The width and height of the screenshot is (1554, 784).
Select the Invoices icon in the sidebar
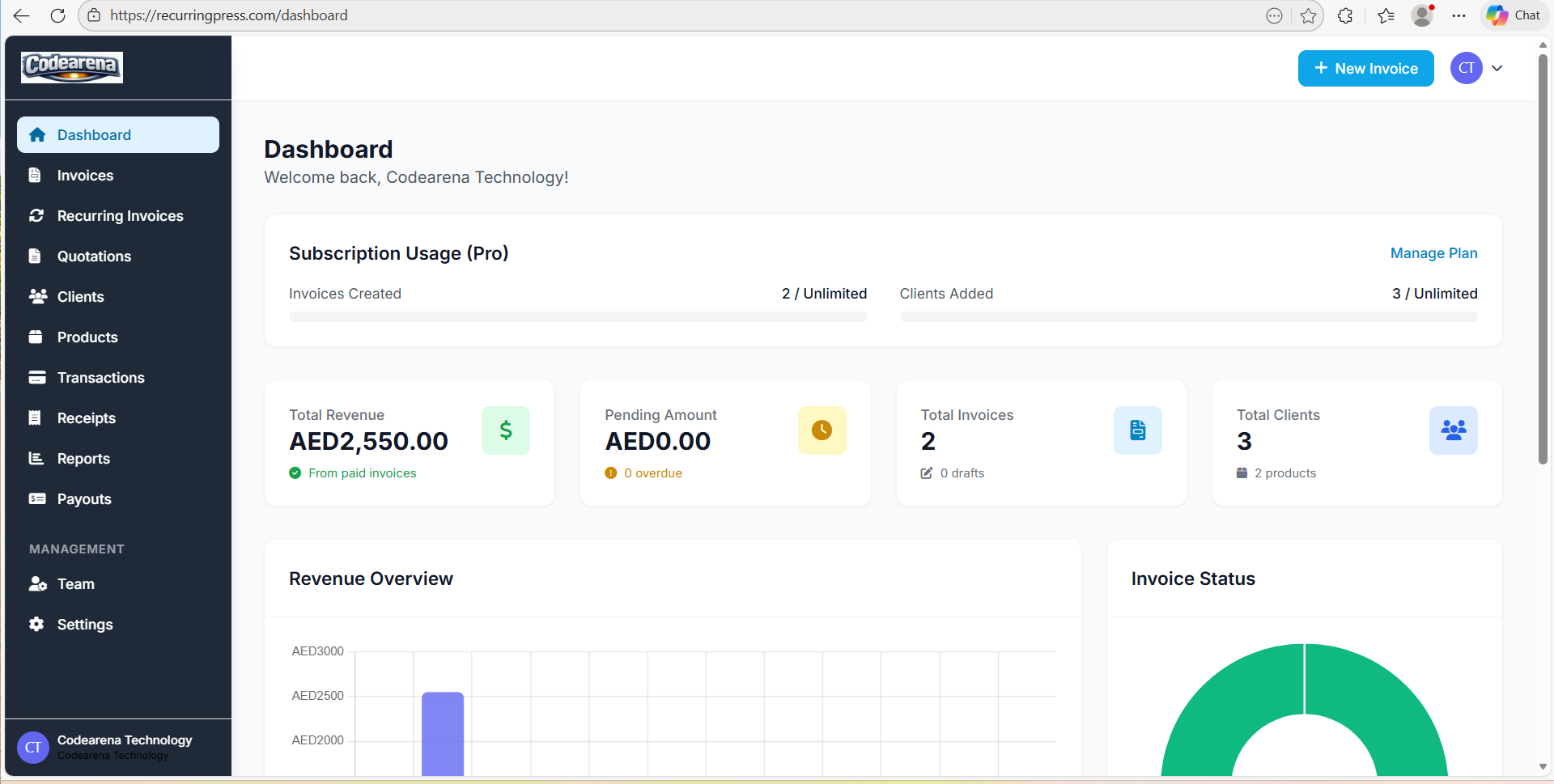(36, 175)
